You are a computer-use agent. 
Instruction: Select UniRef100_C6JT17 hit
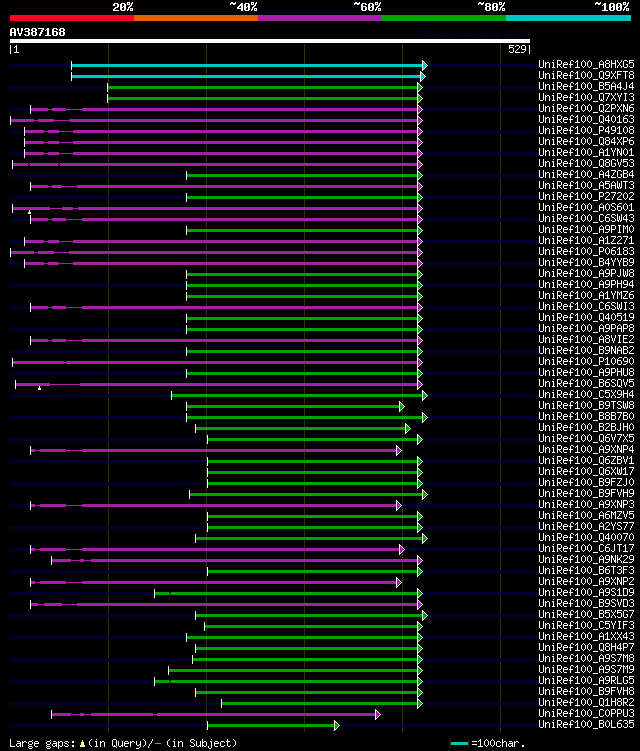(x=586, y=549)
